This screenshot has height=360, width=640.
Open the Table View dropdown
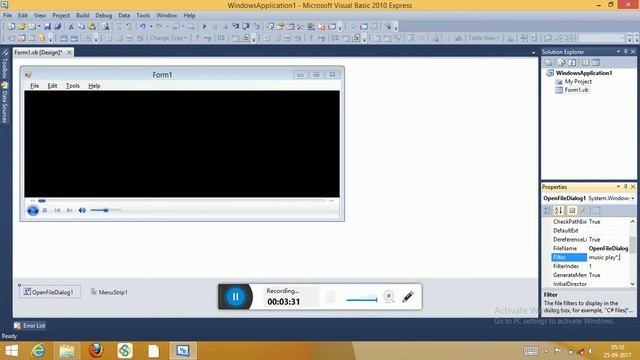click(484, 38)
